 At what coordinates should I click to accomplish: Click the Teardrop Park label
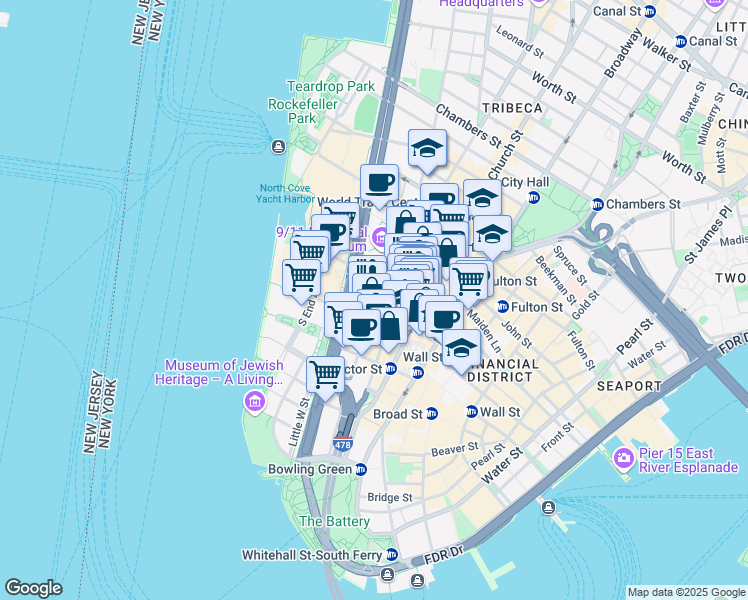331,87
